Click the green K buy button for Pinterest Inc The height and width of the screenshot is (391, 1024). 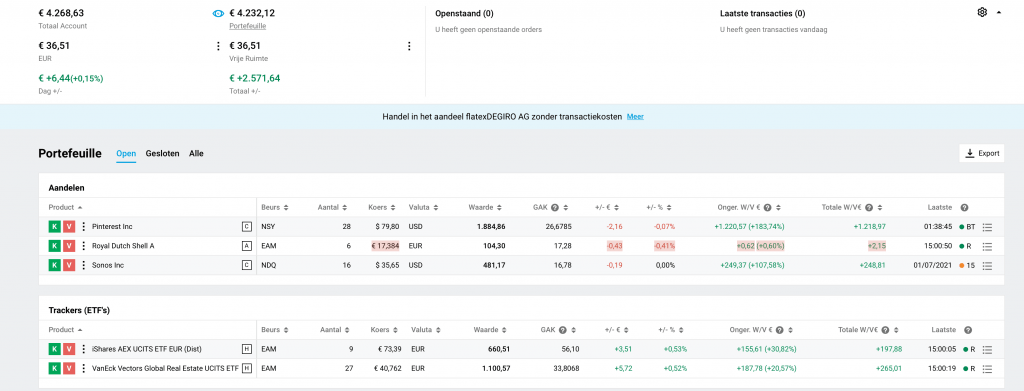55,227
